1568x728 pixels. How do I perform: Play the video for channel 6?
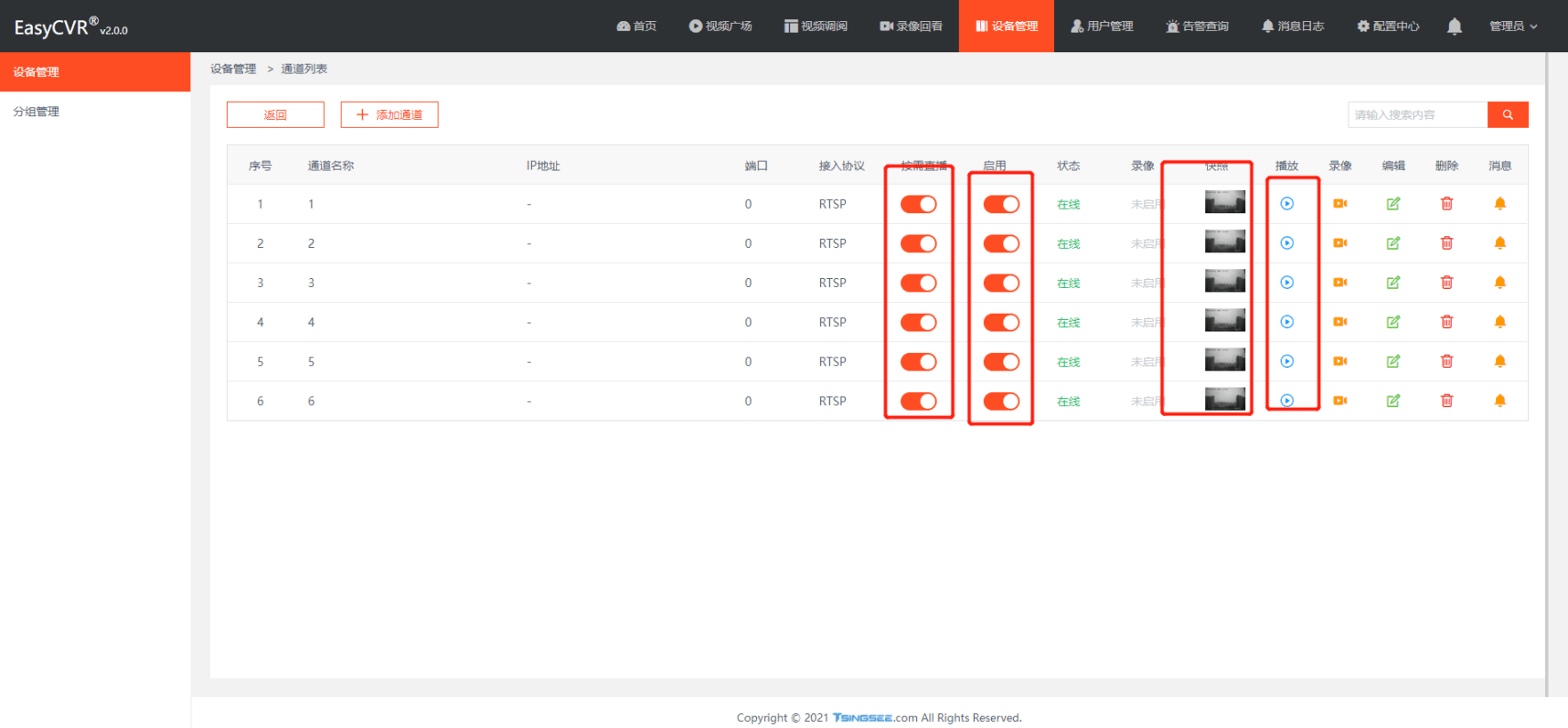1286,401
